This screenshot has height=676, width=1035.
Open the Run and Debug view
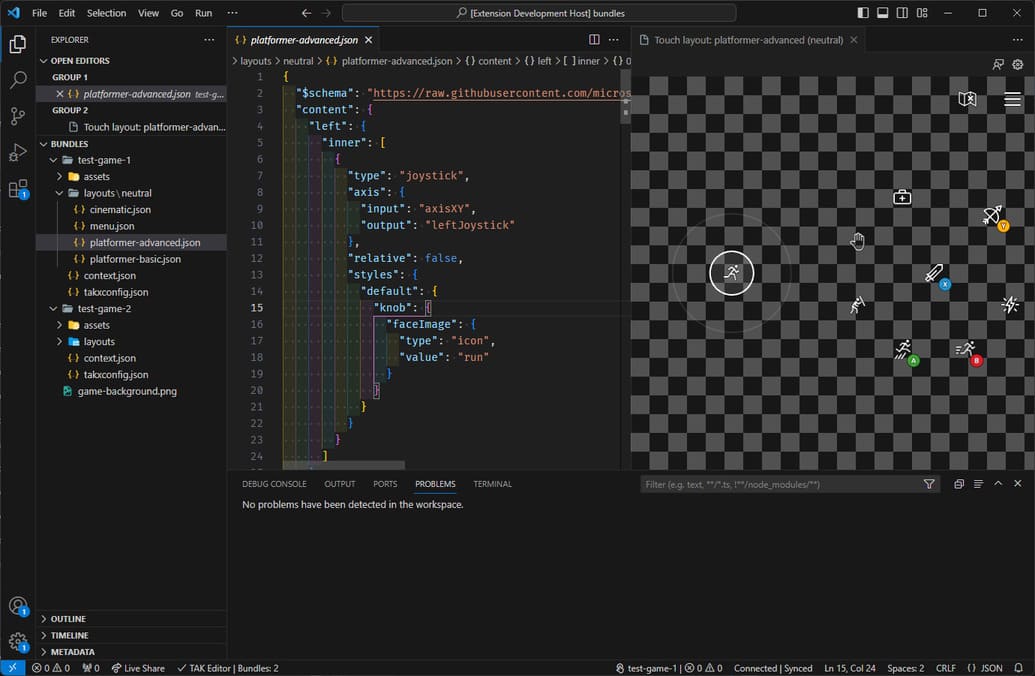[x=17, y=154]
